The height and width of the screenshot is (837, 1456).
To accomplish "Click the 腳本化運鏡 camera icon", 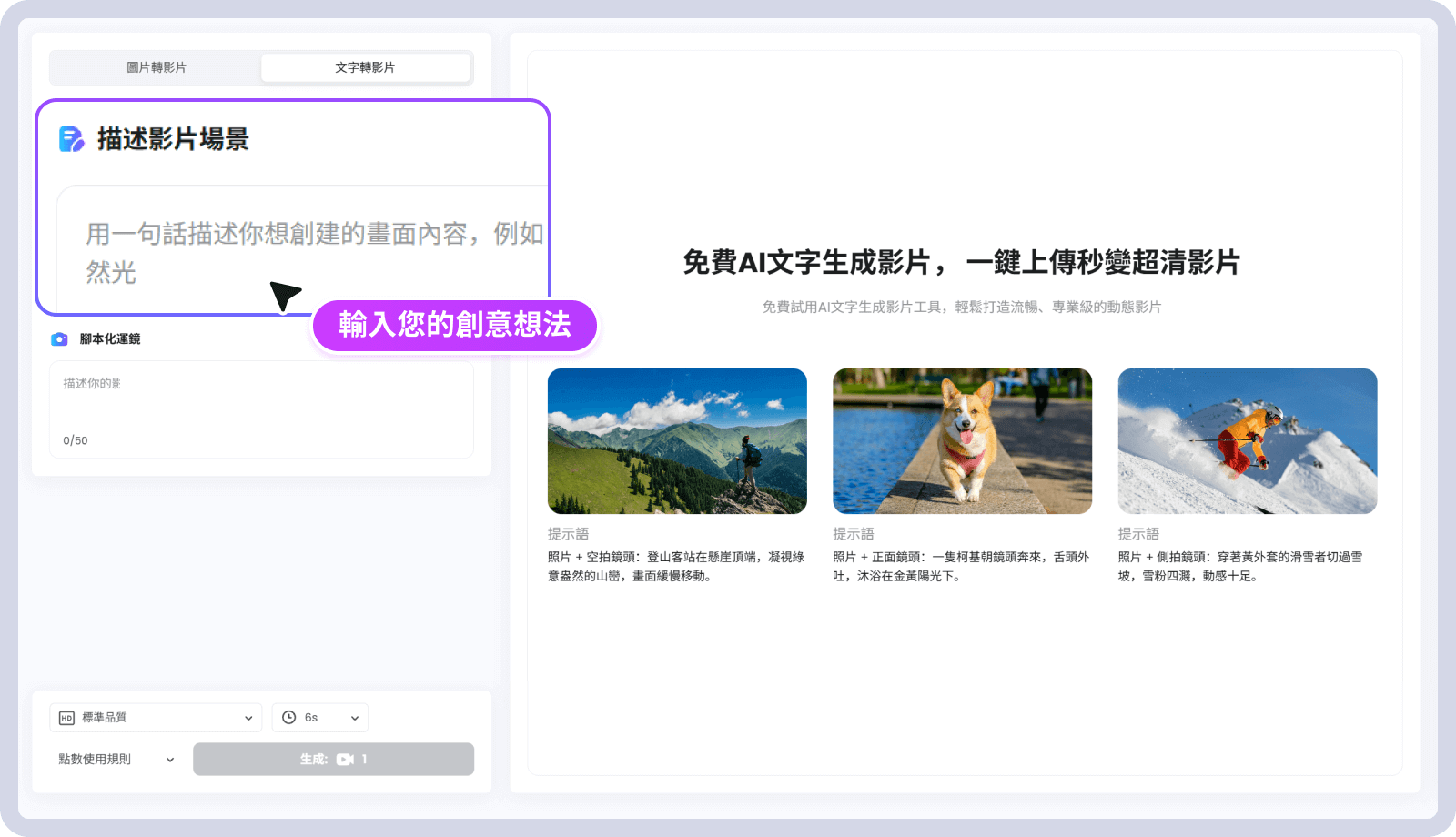I will click(59, 339).
